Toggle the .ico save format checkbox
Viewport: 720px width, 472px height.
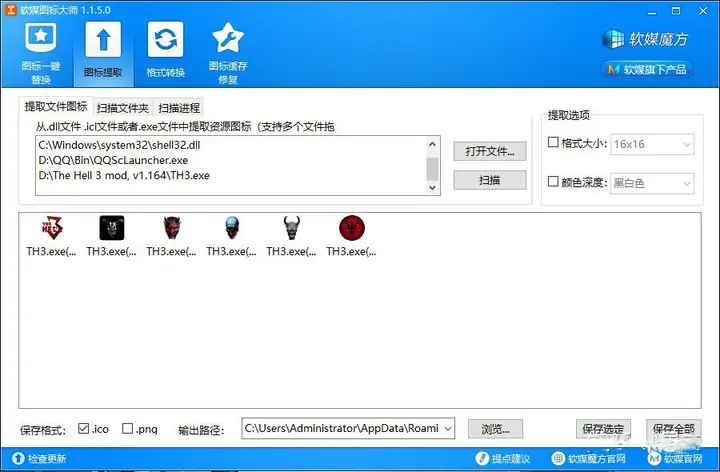click(83, 428)
